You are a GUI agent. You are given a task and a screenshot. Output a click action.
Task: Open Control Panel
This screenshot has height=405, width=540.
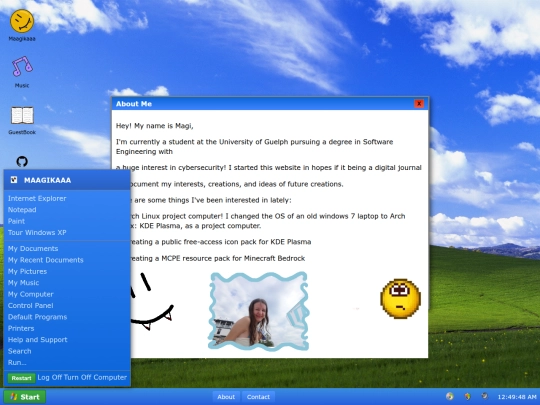31,305
